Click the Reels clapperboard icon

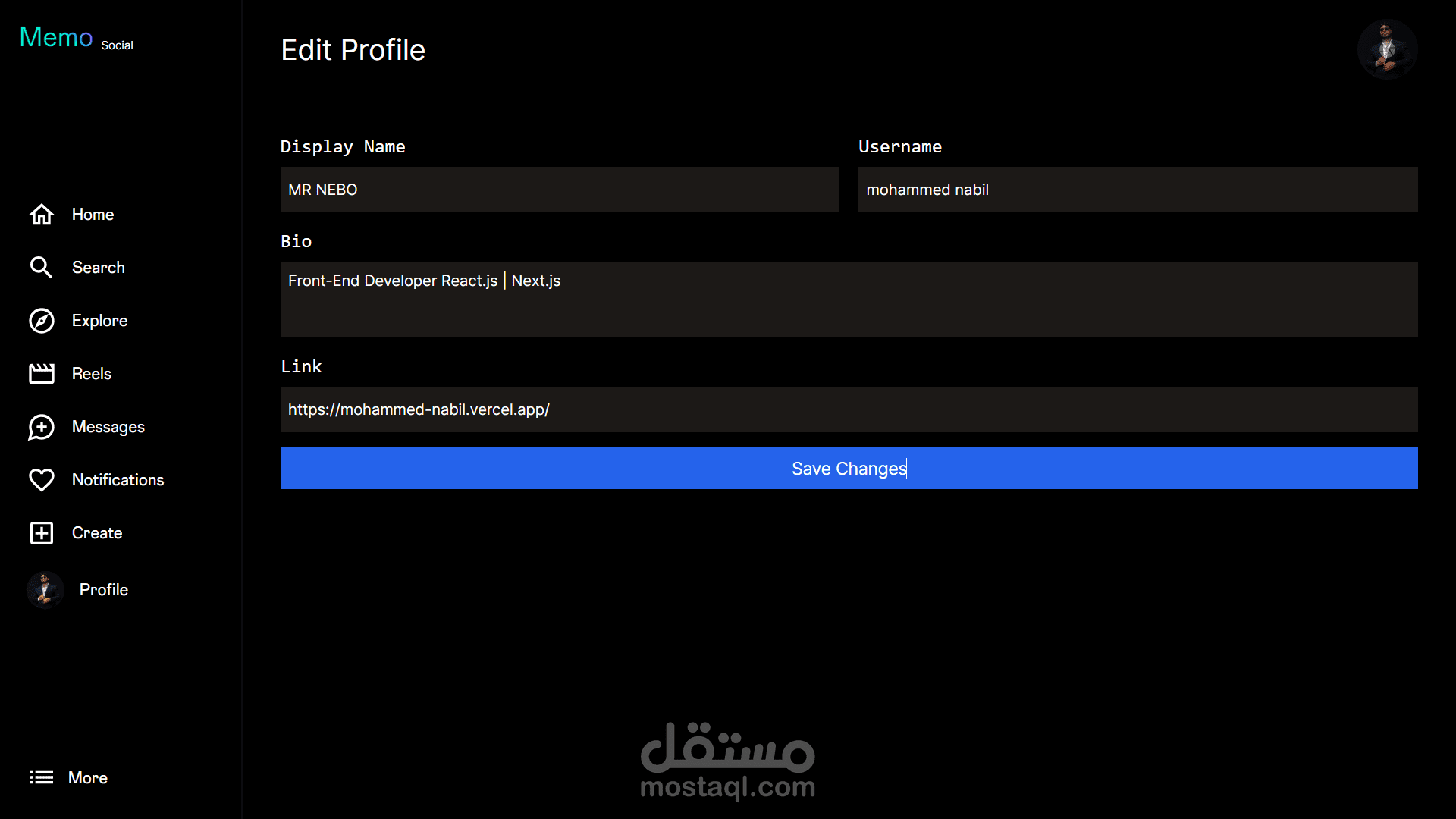coord(42,374)
